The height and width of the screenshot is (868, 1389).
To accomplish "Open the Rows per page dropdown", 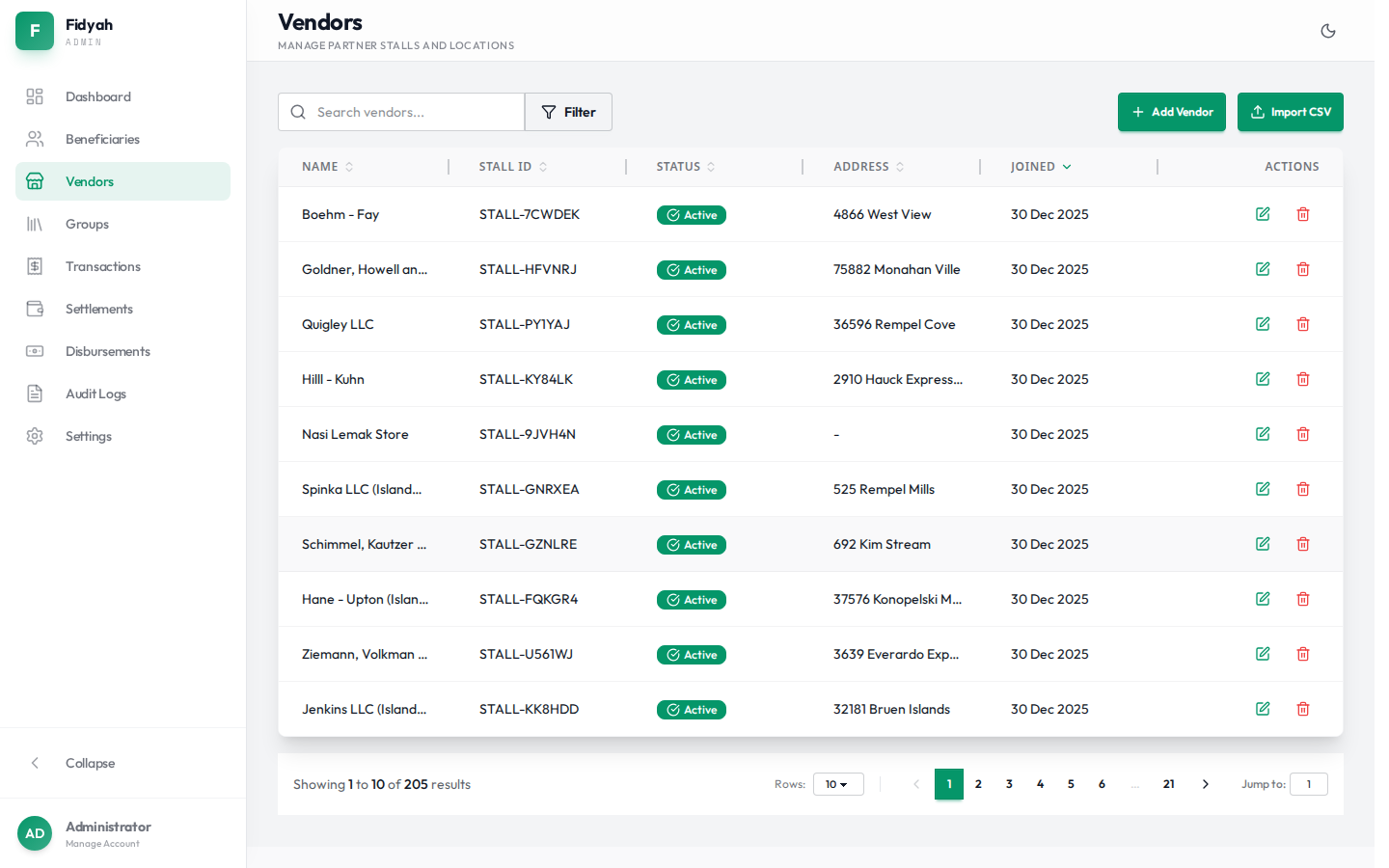I will [x=837, y=784].
